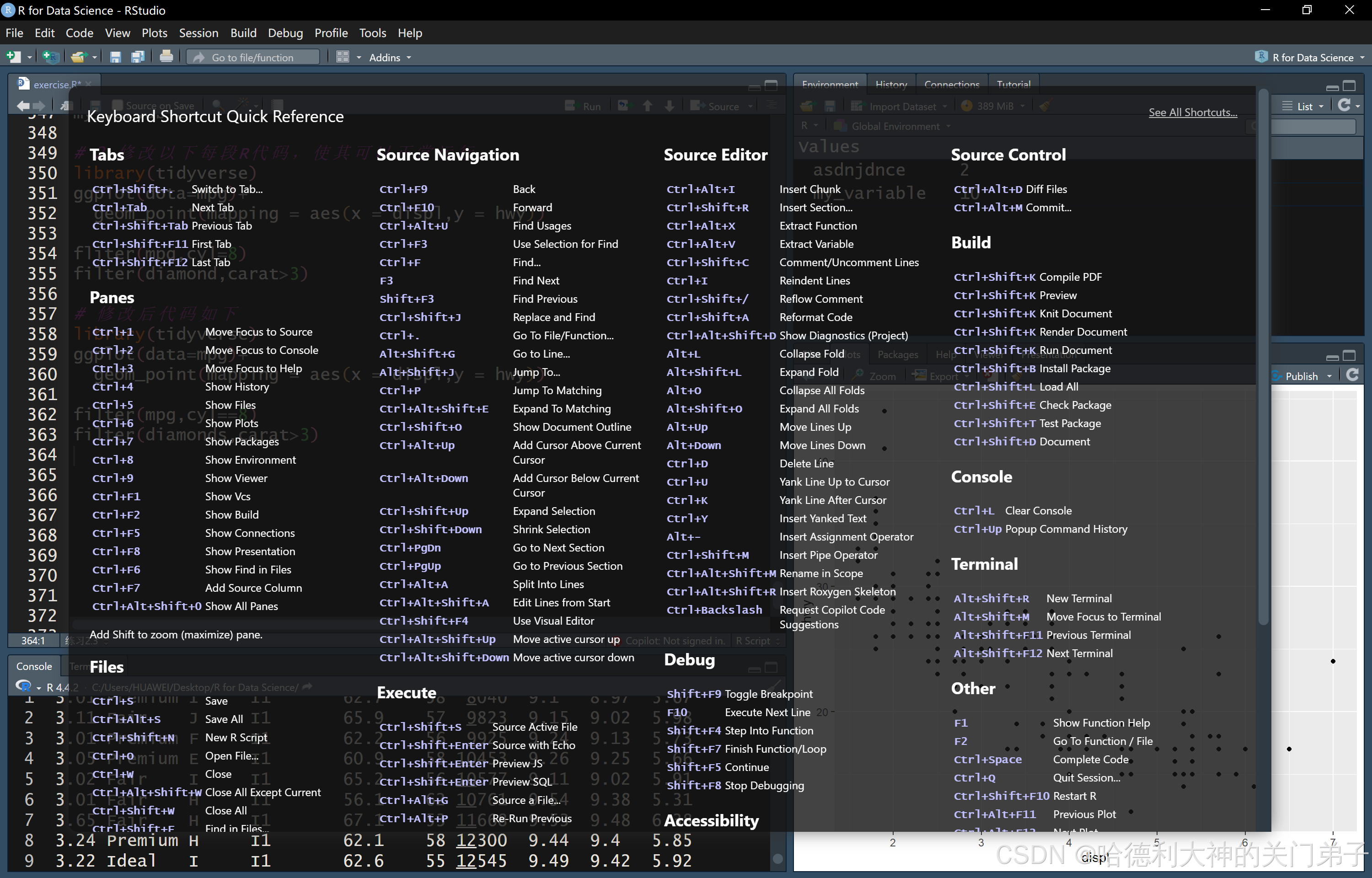This screenshot has width=1372, height=878.
Task: Click the back arrow in the source editor toolbar
Action: [23, 106]
